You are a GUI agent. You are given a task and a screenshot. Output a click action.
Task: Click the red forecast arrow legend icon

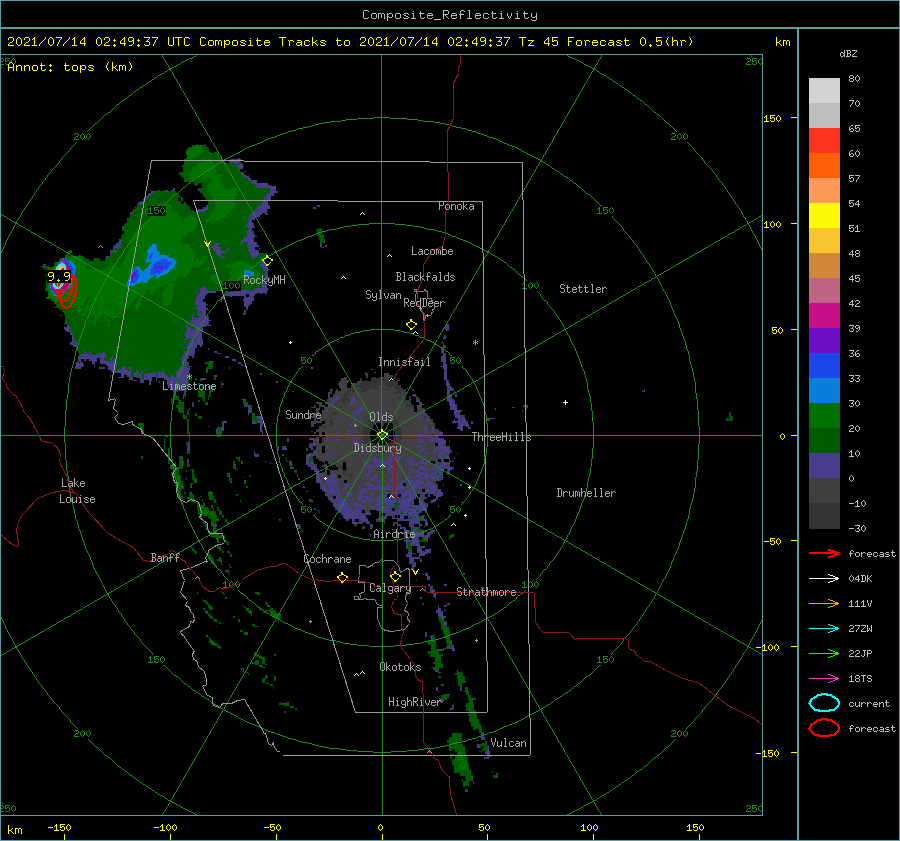tap(824, 553)
